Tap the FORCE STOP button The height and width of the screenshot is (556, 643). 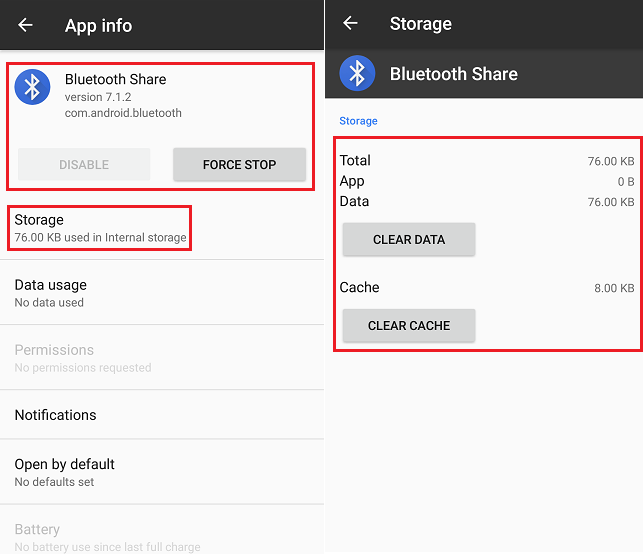[239, 164]
